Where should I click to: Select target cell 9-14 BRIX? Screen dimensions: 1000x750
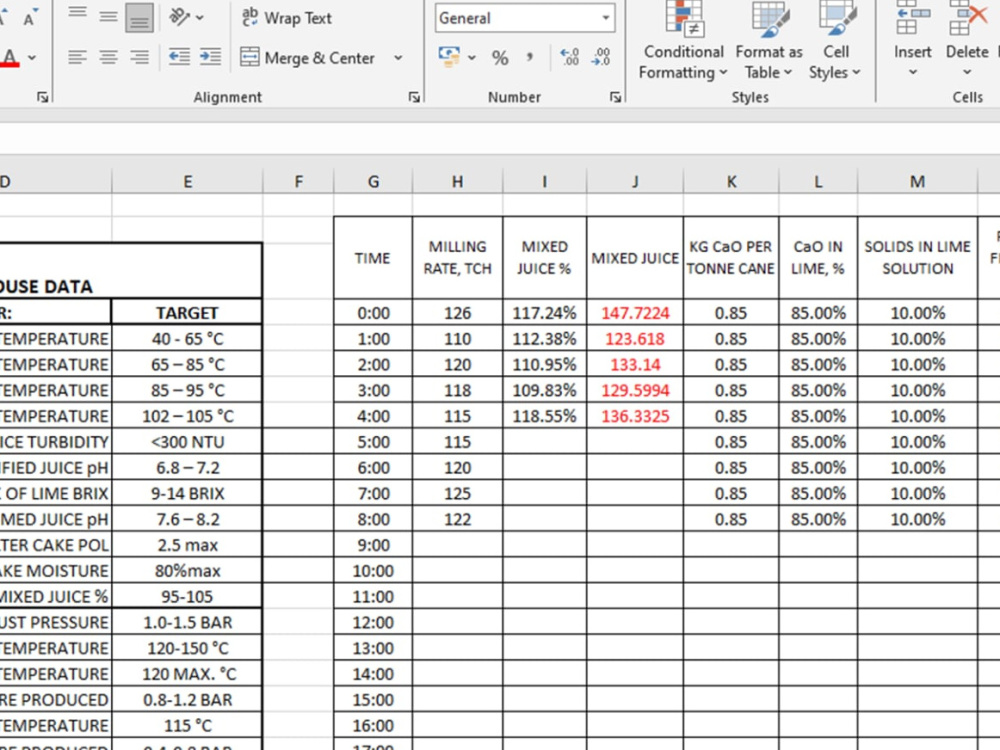click(187, 494)
